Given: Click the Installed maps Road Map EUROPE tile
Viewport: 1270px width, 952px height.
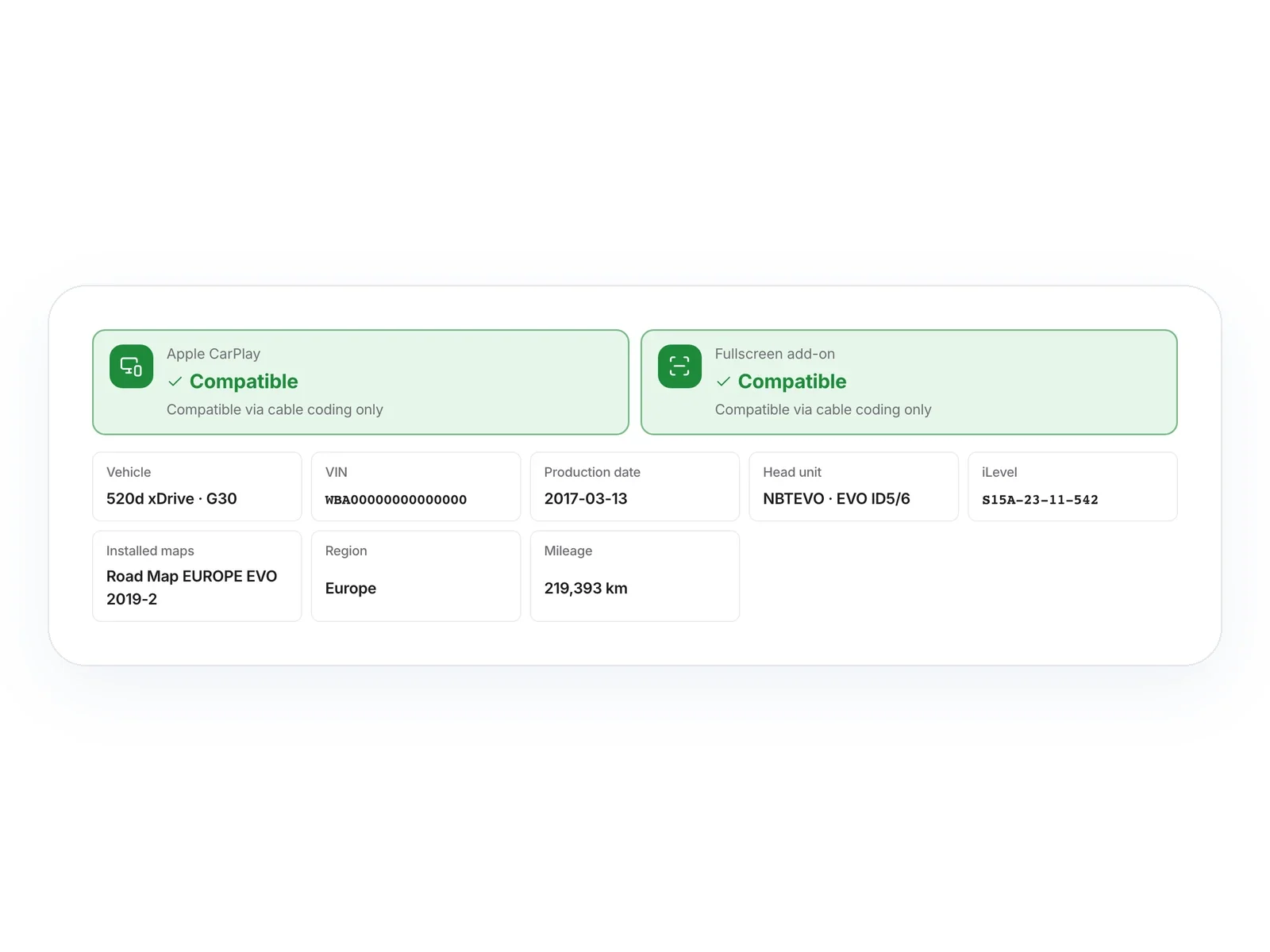Looking at the screenshot, I should click(x=197, y=576).
